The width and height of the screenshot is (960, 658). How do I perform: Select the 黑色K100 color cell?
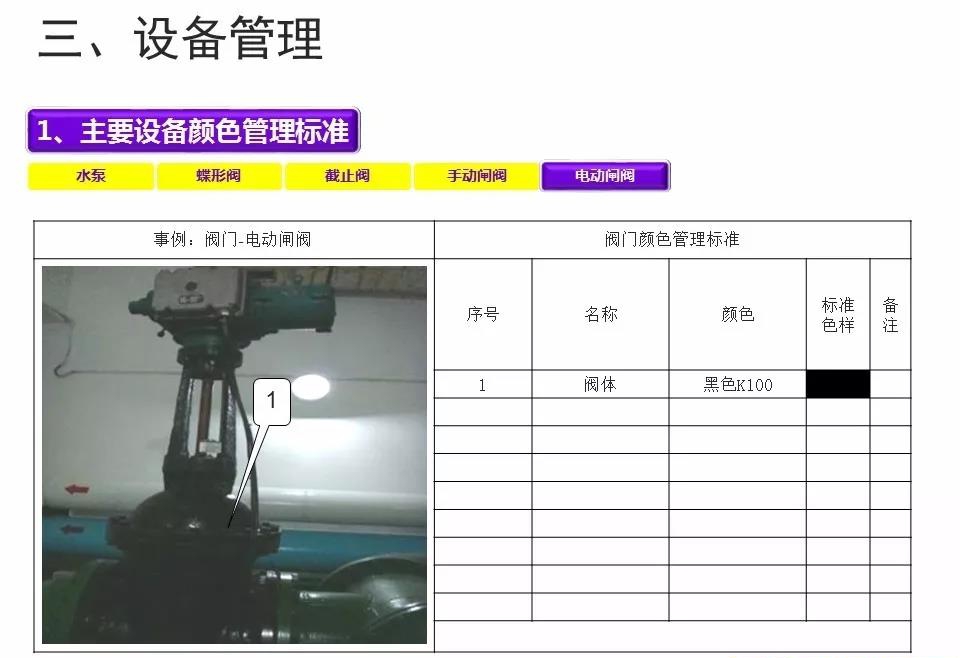(738, 384)
